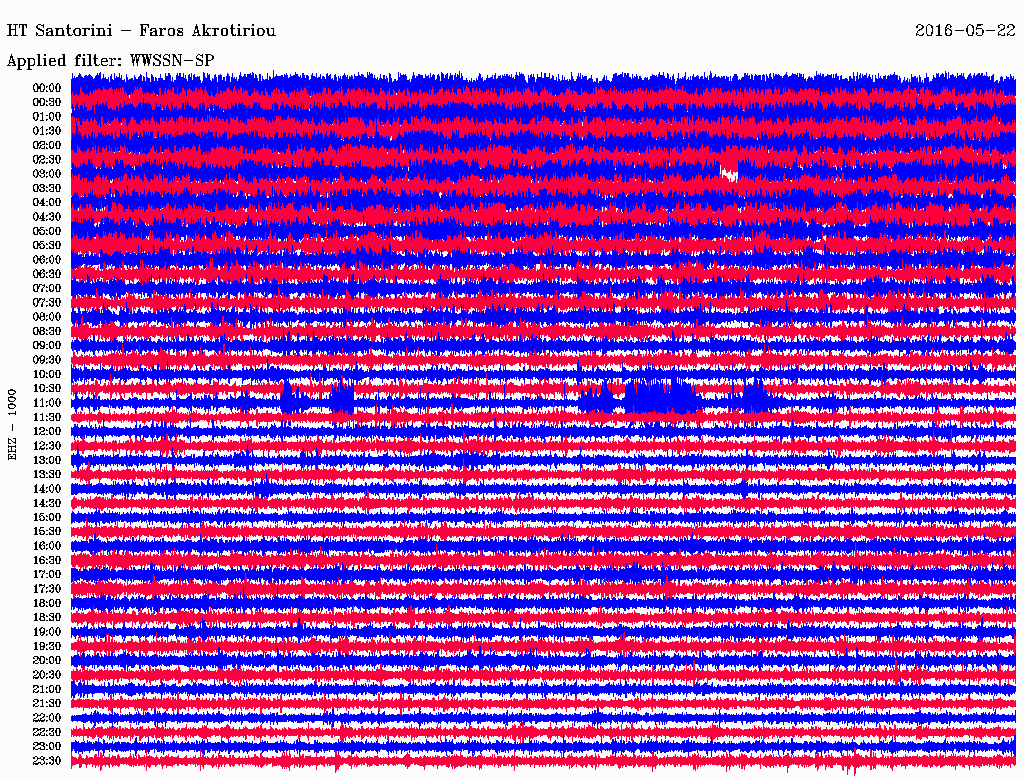Select the 10:30 time label
Viewport: 1024px width, 780px height.
(x=47, y=389)
